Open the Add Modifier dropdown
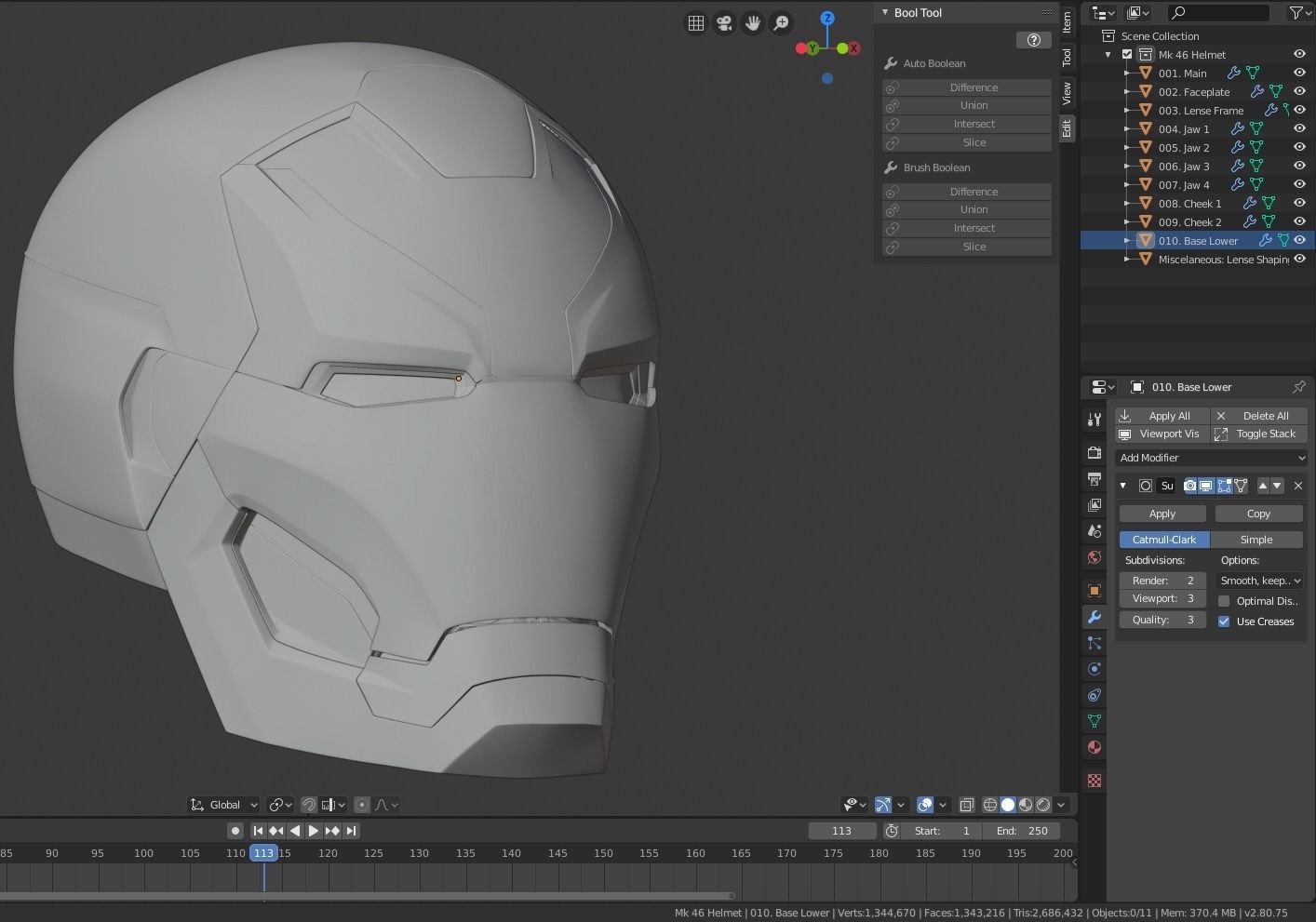1316x922 pixels. point(1211,458)
